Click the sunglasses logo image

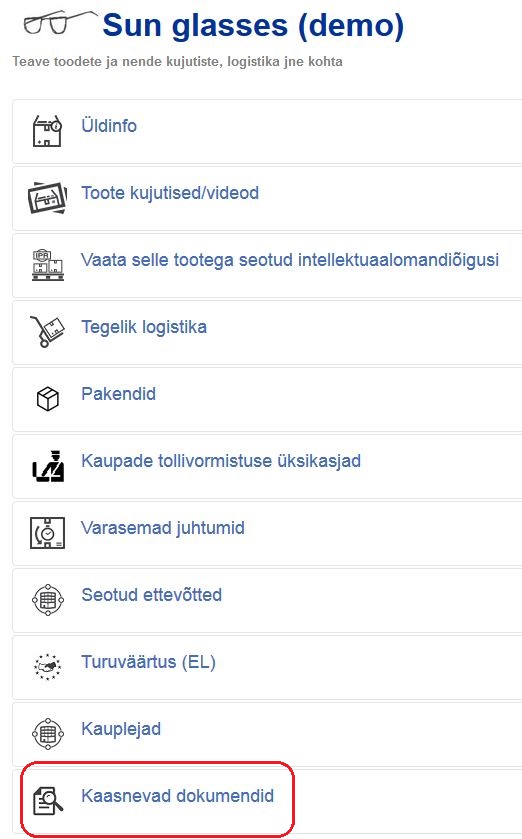pyautogui.click(x=58, y=22)
